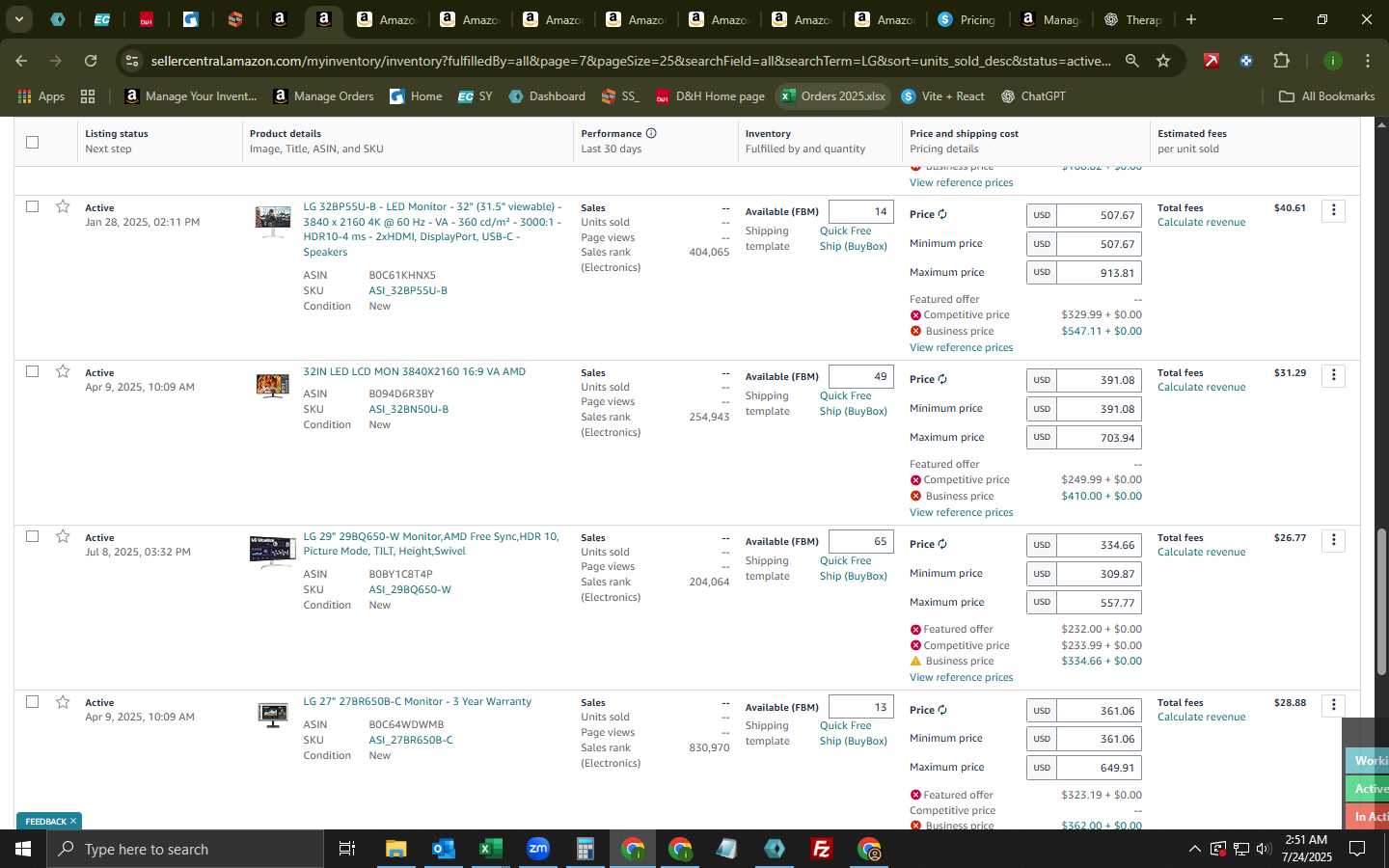Screen dimensions: 1389x868
Task: Open Outlook from the taskbar
Action: pyautogui.click(x=443, y=849)
